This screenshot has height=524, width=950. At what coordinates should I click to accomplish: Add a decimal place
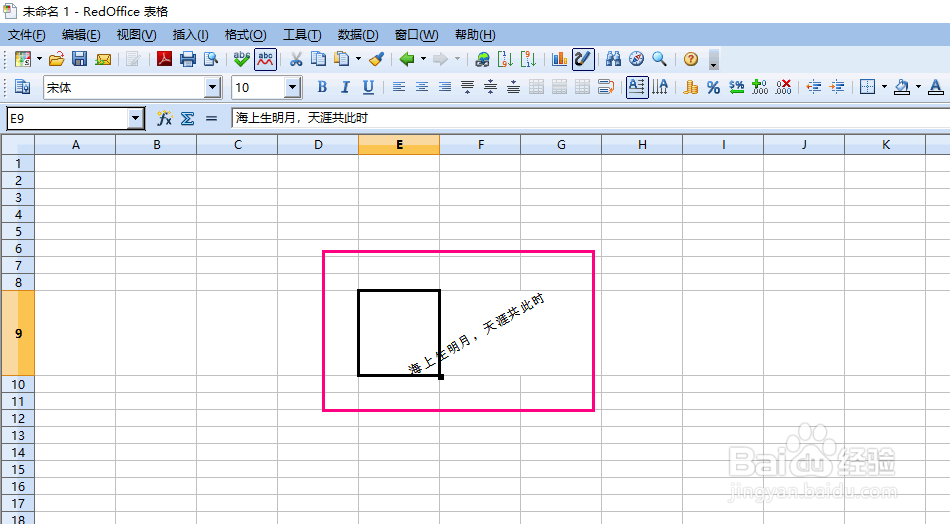[x=760, y=87]
